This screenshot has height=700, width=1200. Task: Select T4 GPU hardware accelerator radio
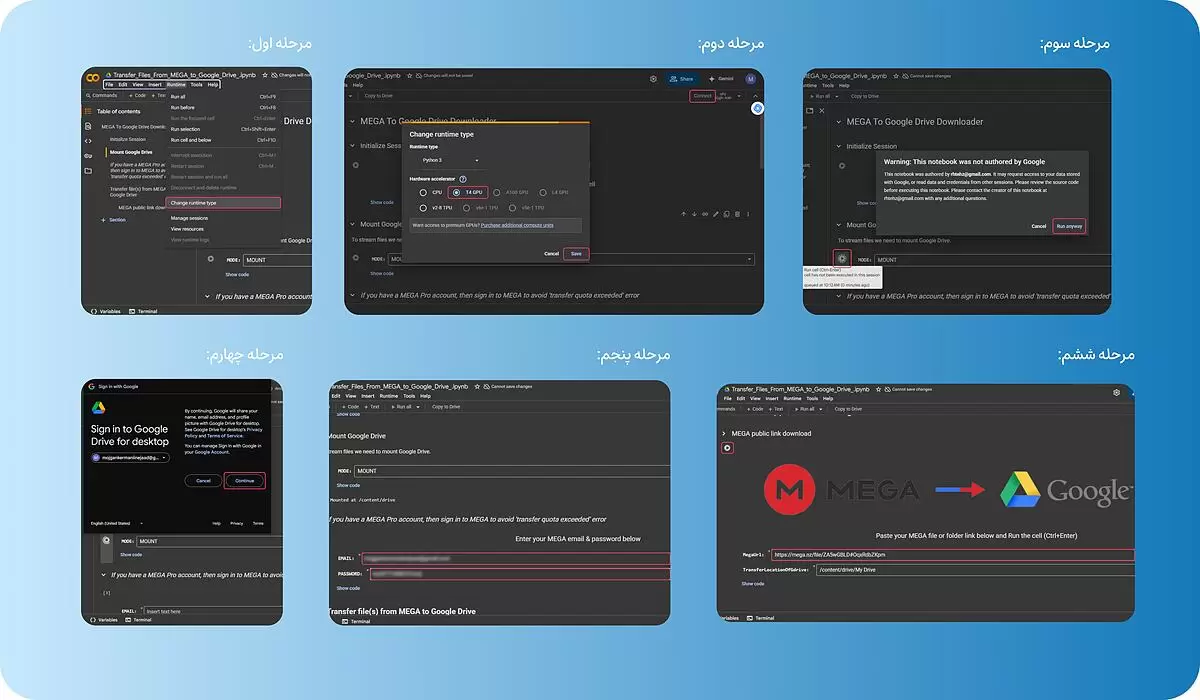[x=457, y=192]
